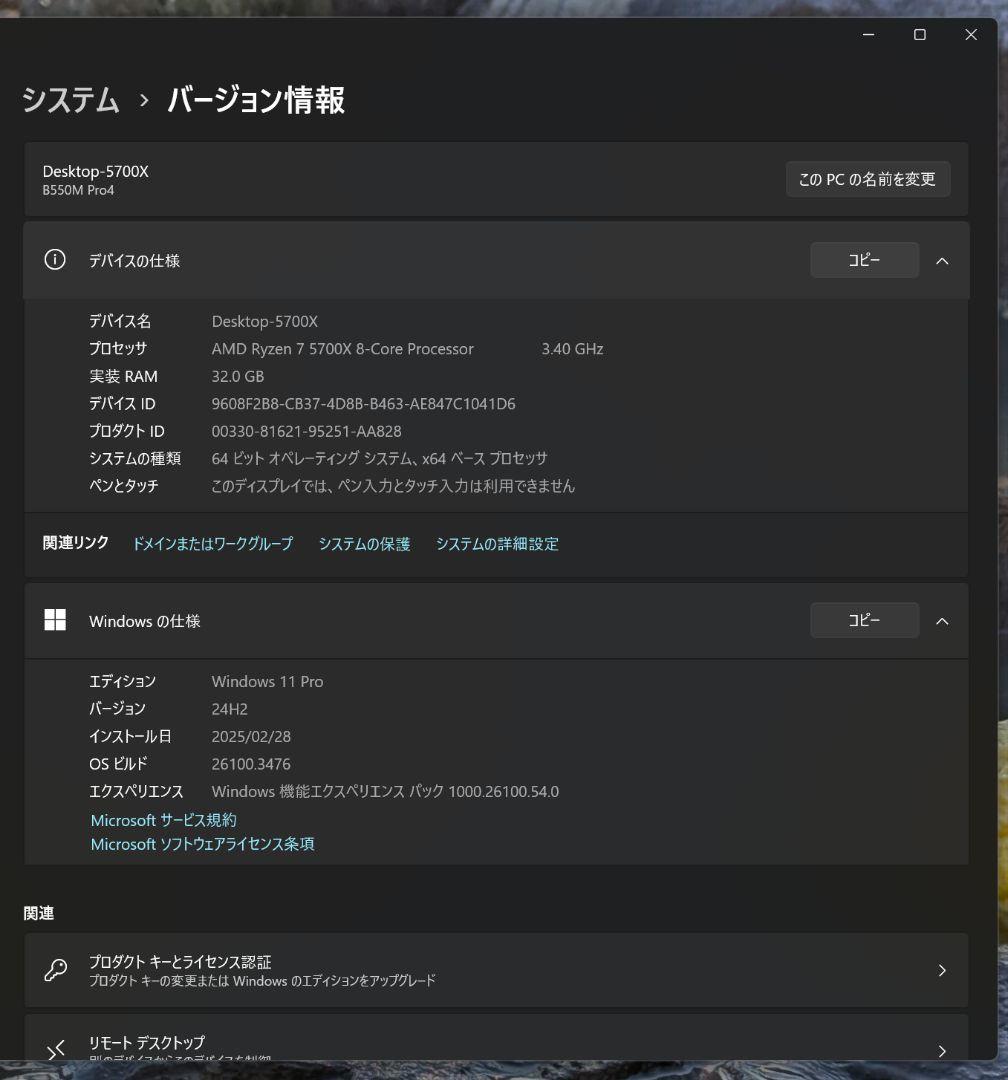Open システムの保護 settings
Viewport: 1008px width, 1080px height.
[364, 544]
